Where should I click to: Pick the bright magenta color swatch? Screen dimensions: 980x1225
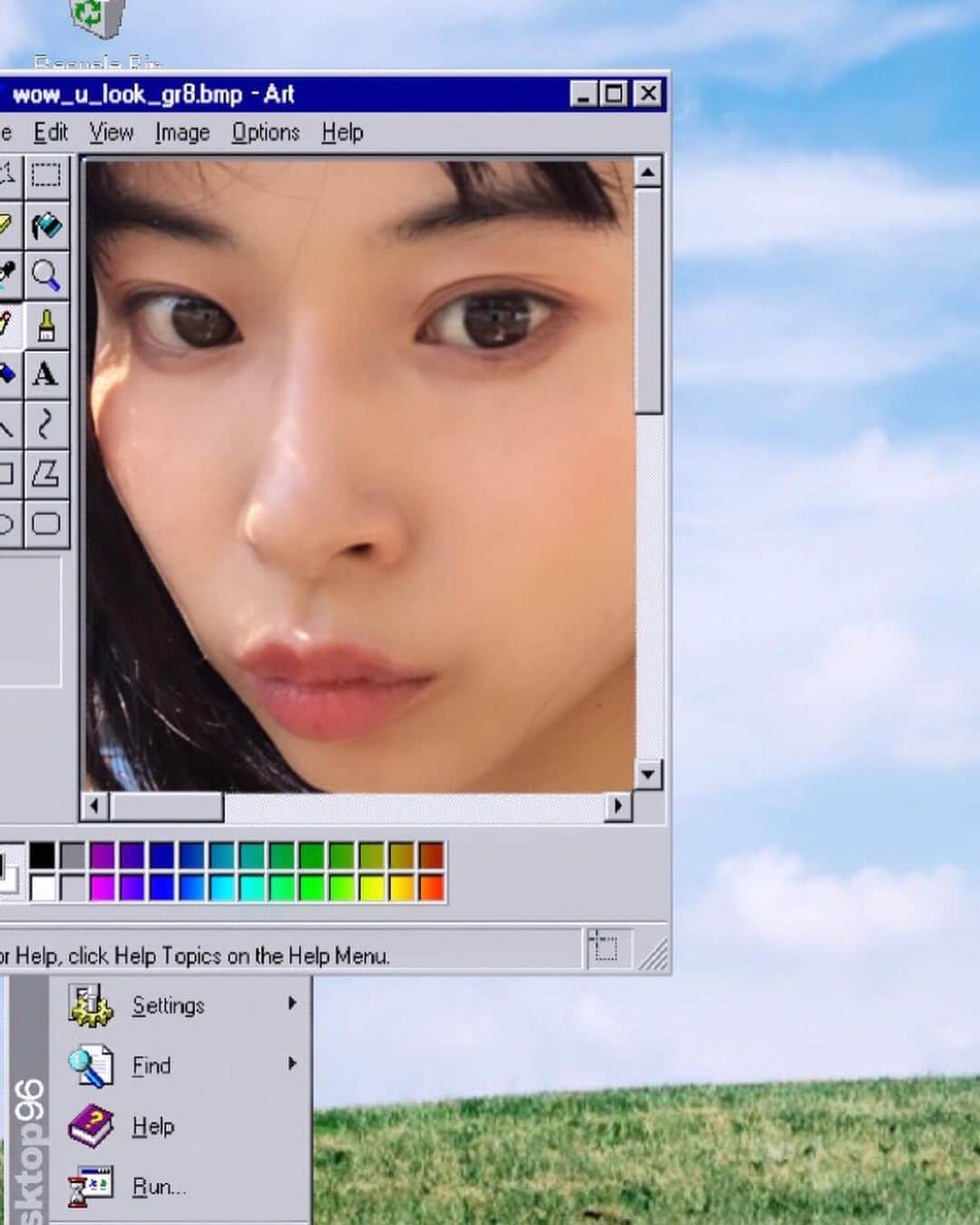click(103, 887)
